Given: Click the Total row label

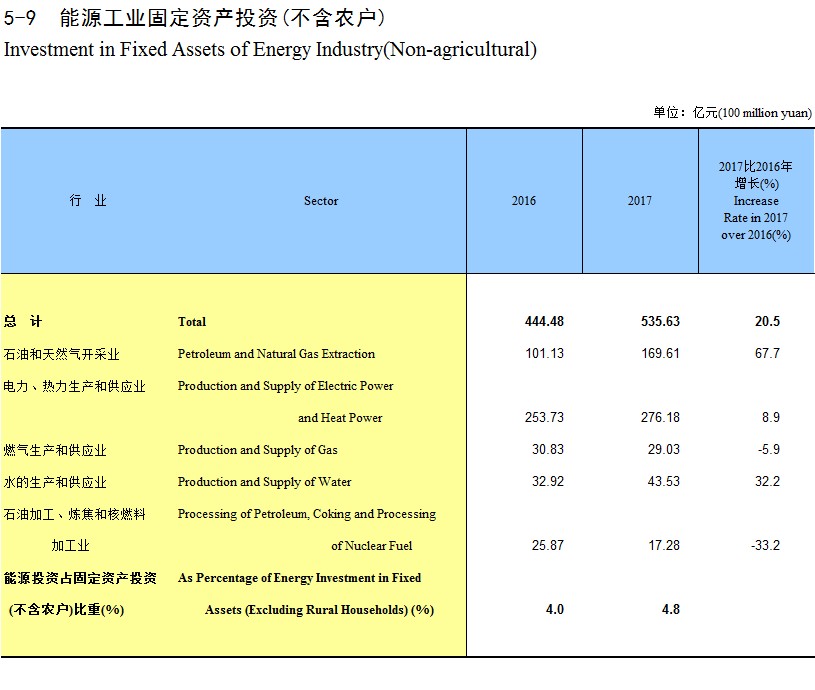Looking at the screenshot, I should click(192, 322).
